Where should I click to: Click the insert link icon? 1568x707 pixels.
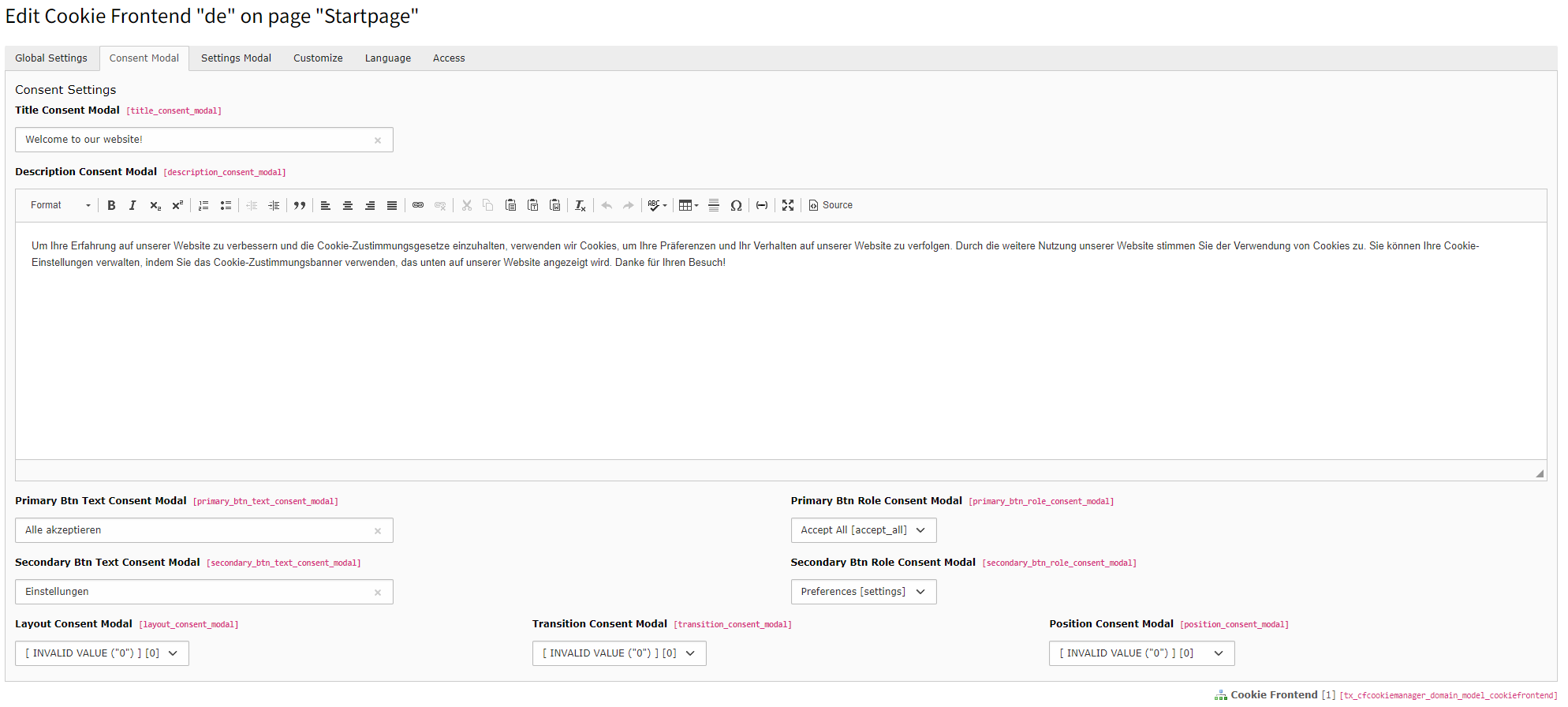tap(418, 205)
